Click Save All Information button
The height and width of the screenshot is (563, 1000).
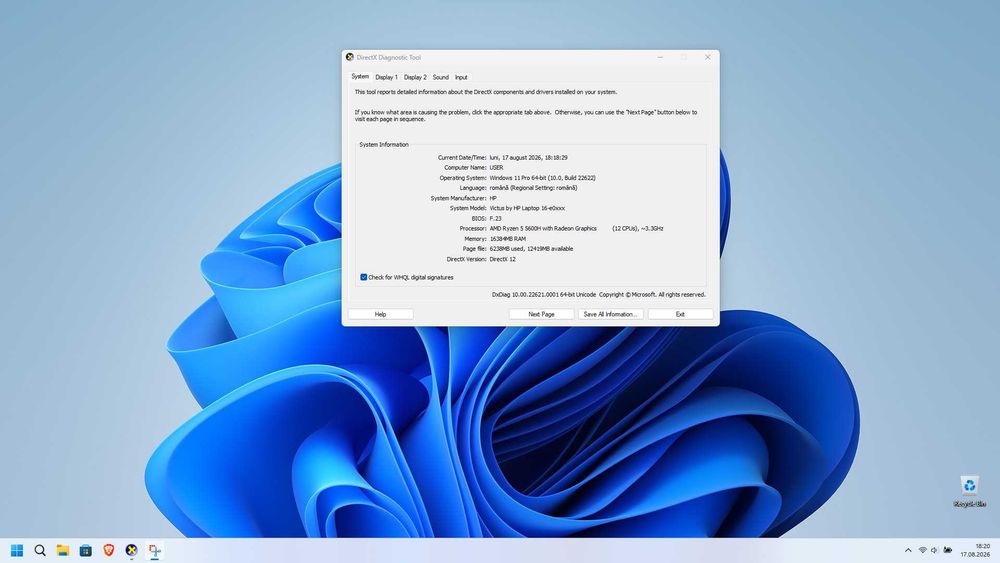[610, 314]
